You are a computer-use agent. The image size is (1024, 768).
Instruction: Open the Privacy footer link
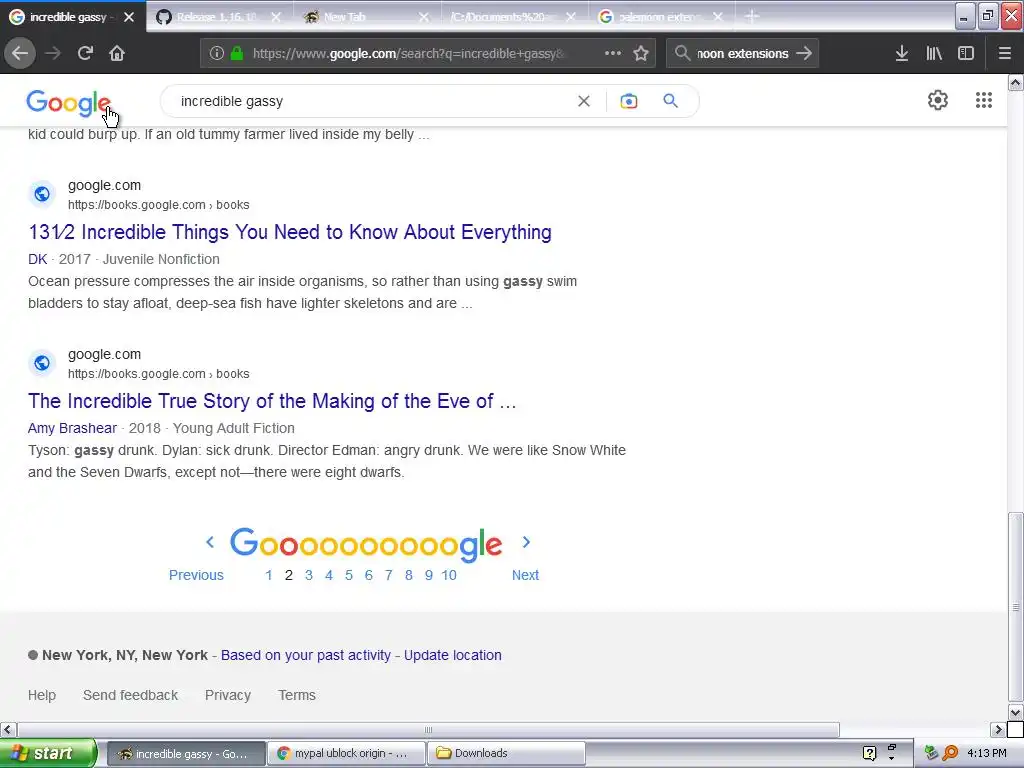pyautogui.click(x=228, y=696)
